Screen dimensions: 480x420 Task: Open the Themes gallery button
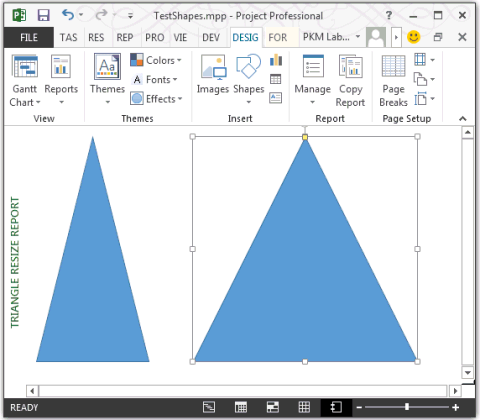(x=107, y=79)
